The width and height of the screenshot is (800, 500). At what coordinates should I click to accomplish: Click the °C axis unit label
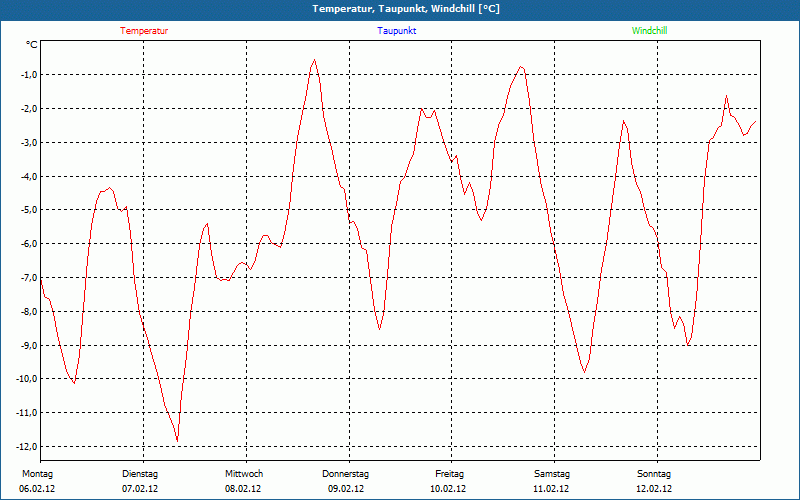[x=31, y=45]
